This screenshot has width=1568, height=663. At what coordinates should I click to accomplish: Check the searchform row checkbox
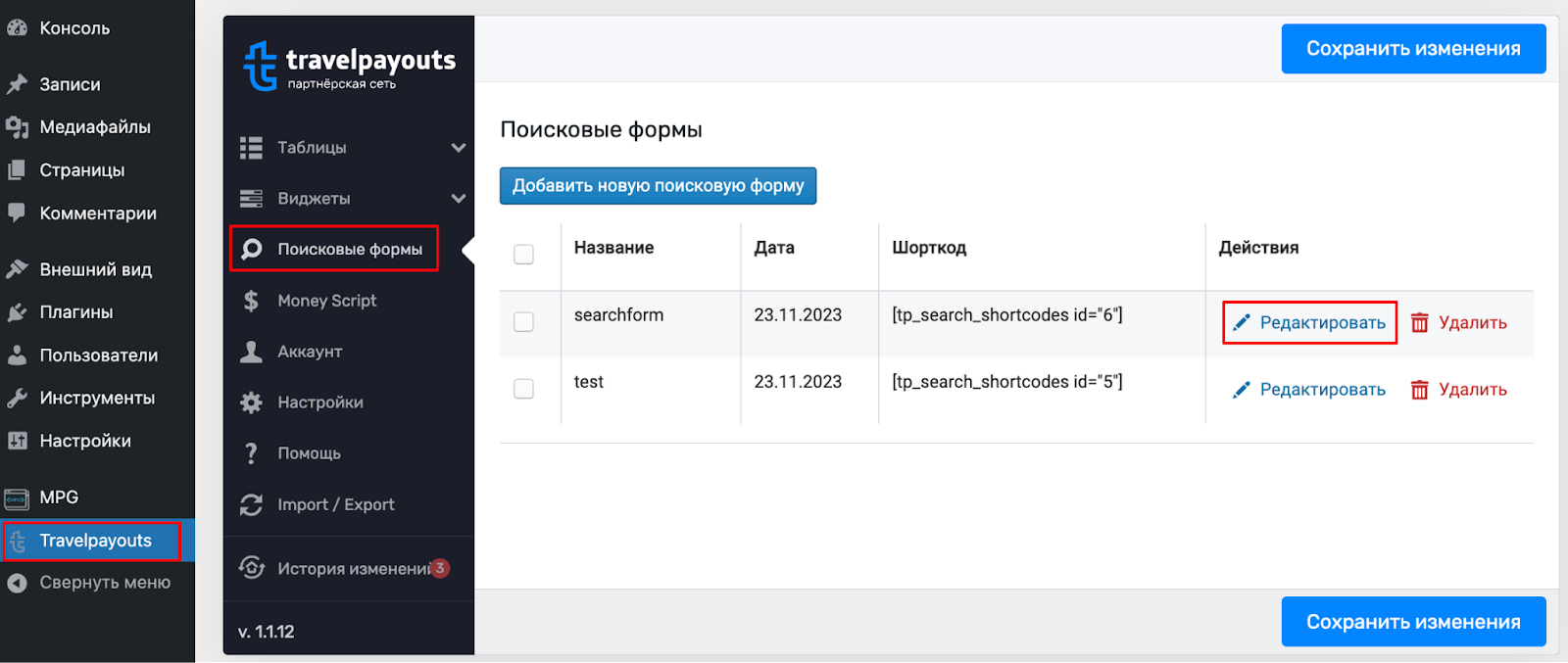pos(524,322)
